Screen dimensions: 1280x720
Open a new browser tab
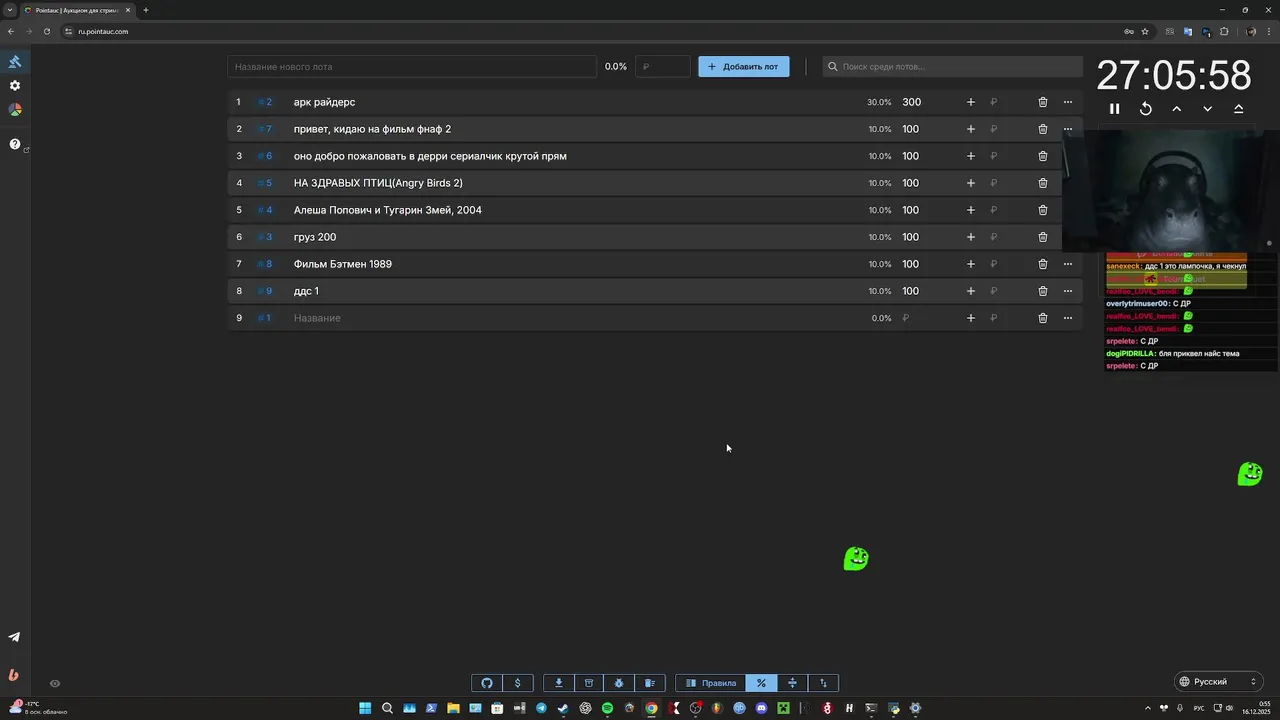(146, 10)
